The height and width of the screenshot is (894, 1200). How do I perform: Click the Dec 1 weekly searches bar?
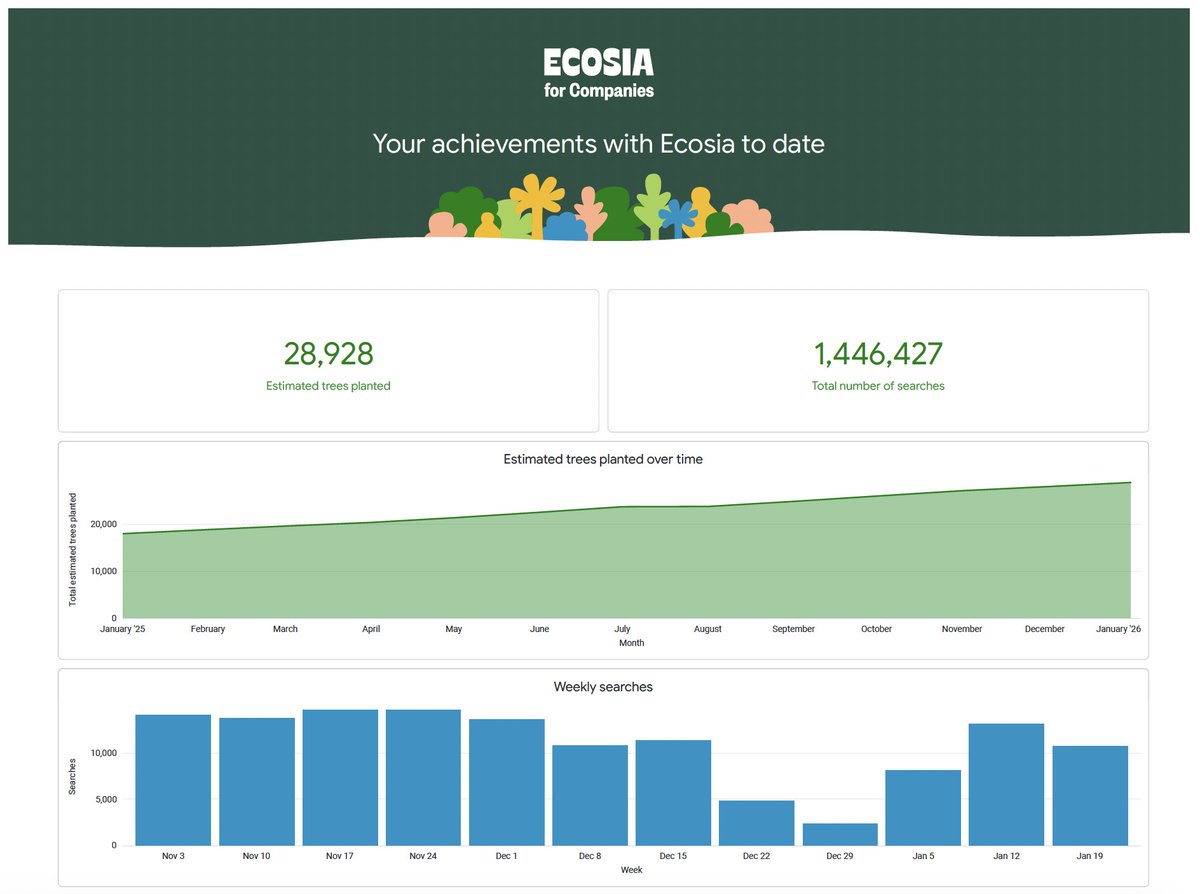[507, 782]
